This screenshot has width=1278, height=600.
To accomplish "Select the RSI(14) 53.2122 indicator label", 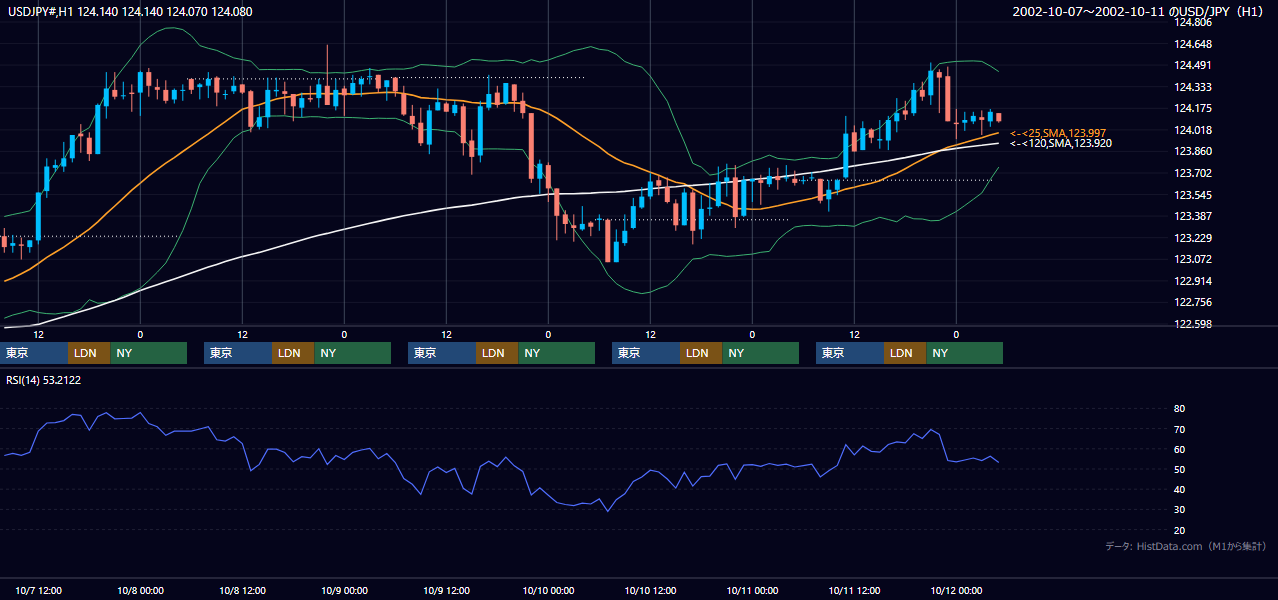I will pyautogui.click(x=44, y=380).
